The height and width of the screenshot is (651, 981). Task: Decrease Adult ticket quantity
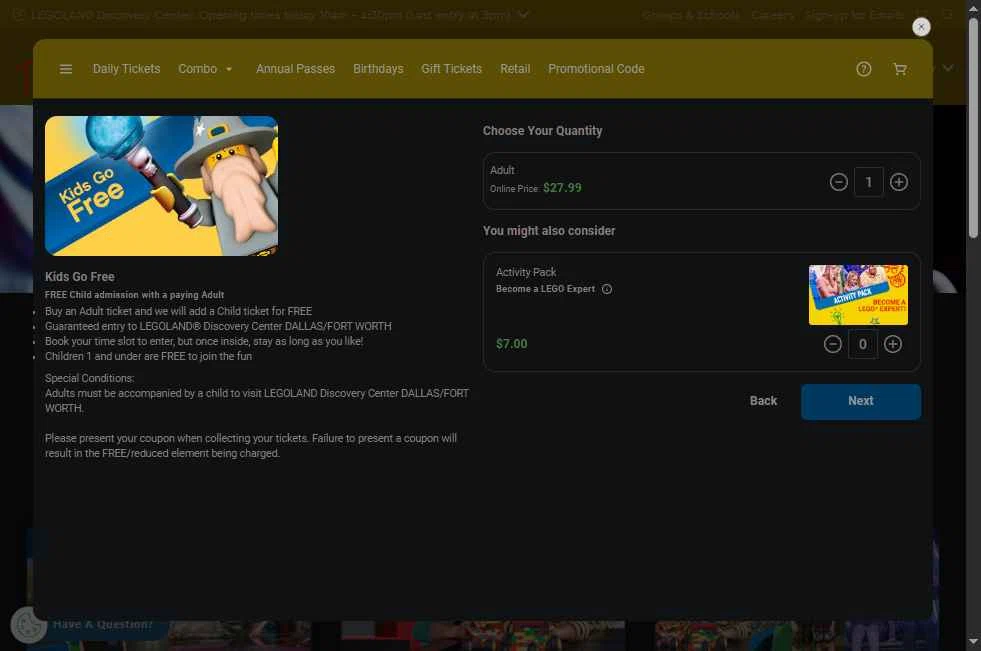[x=838, y=182]
